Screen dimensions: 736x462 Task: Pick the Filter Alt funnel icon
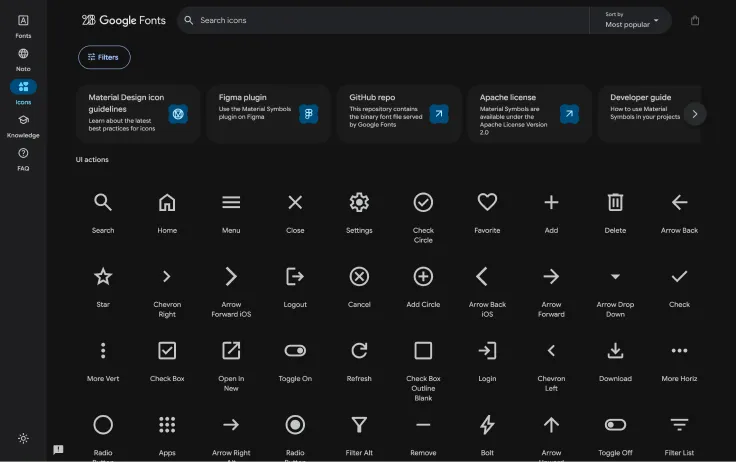(359, 425)
